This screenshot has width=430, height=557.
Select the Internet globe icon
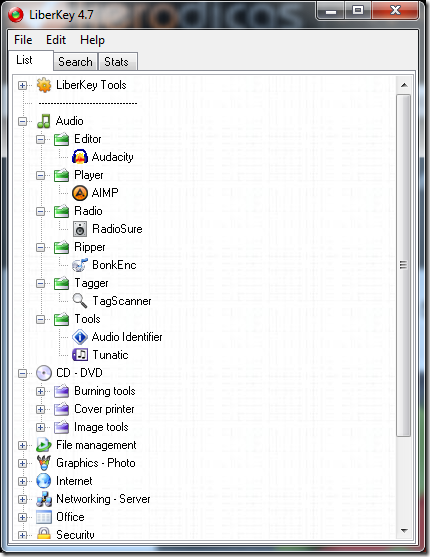44,481
